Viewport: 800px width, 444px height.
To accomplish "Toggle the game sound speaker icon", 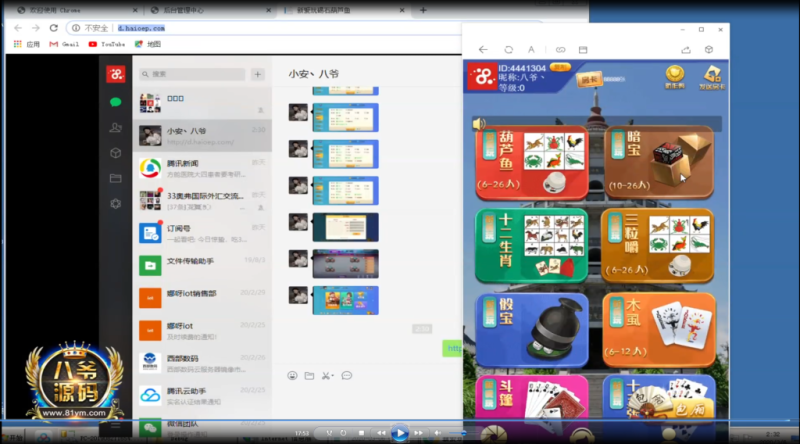I will coord(479,124).
